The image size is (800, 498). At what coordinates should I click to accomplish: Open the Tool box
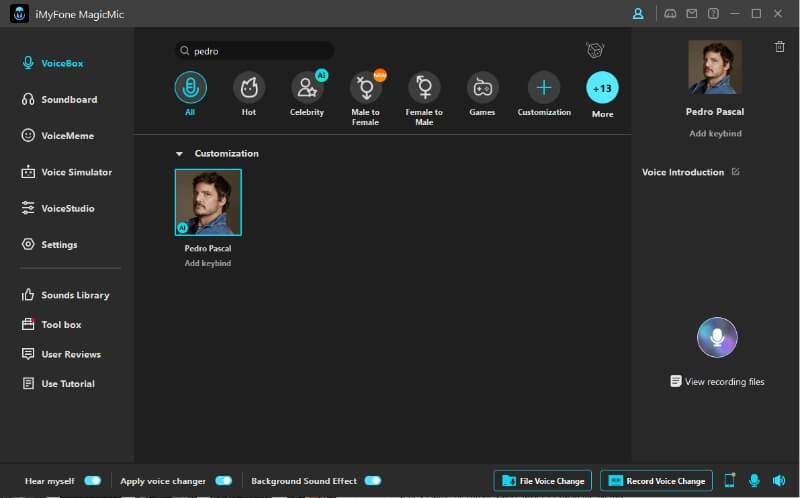[51, 325]
